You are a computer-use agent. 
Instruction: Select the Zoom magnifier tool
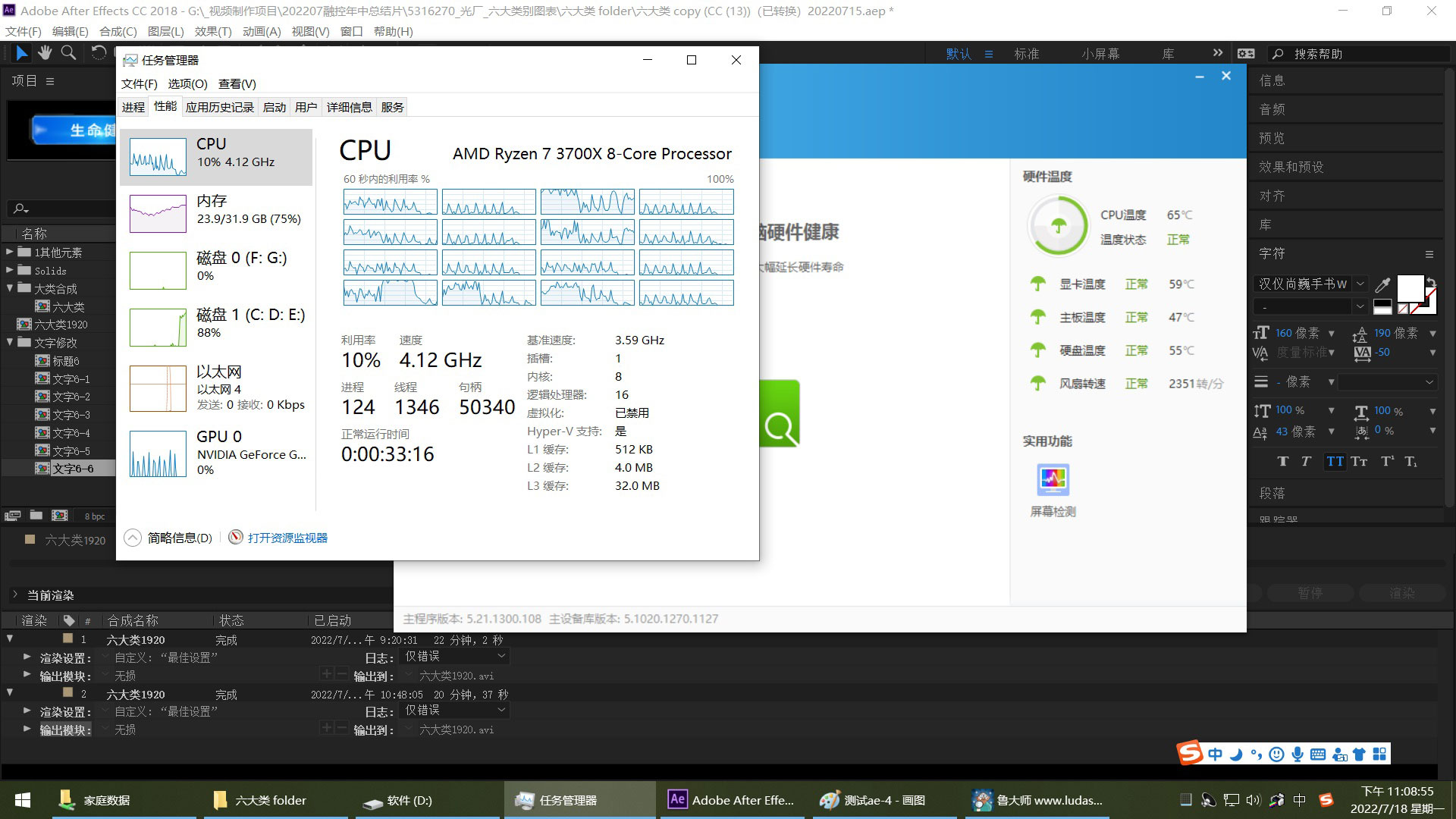68,52
